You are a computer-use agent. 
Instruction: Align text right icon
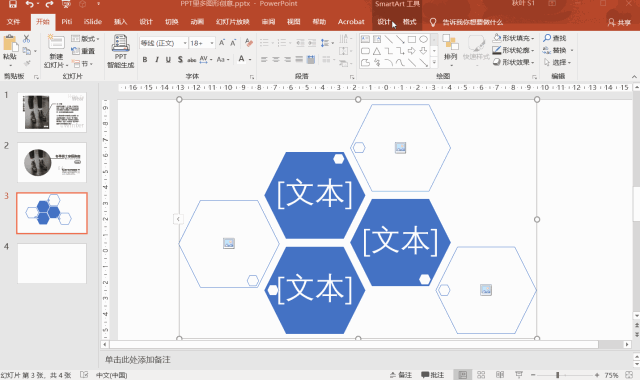[x=288, y=60]
